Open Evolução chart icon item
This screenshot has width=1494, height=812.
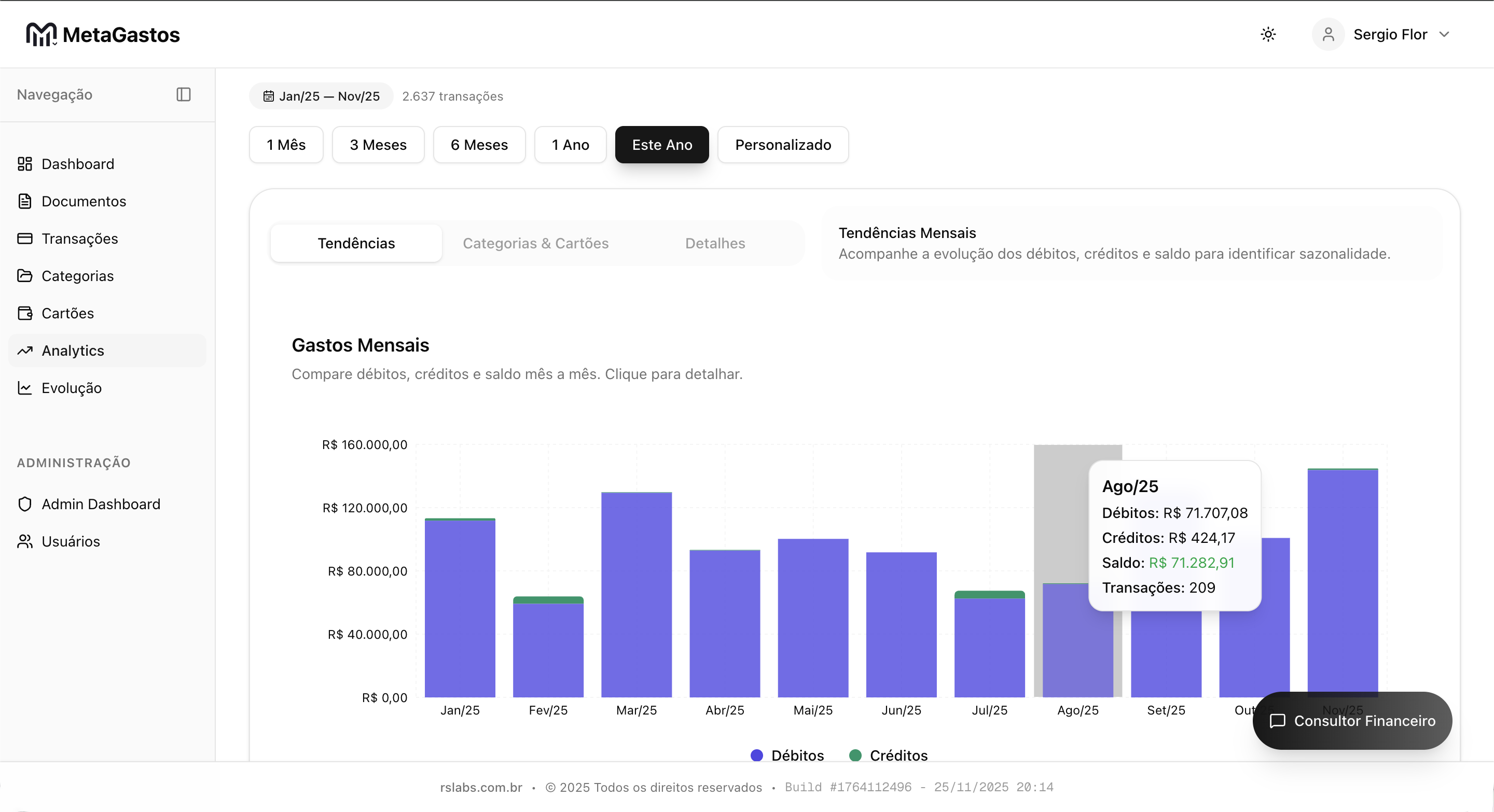click(x=24, y=388)
